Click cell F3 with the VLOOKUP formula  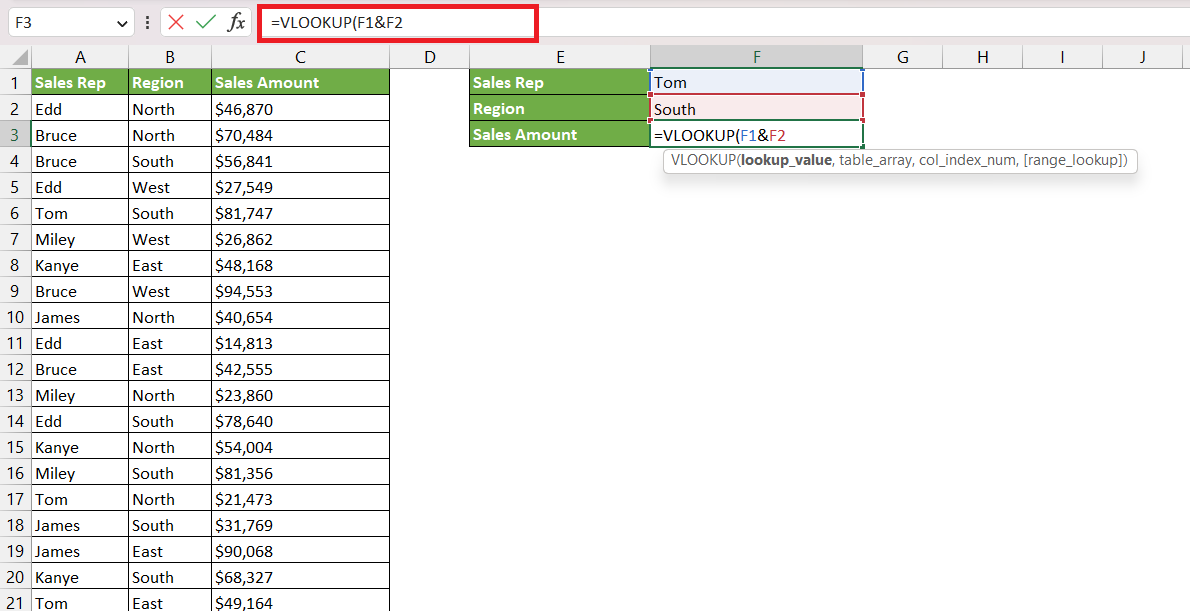point(757,135)
